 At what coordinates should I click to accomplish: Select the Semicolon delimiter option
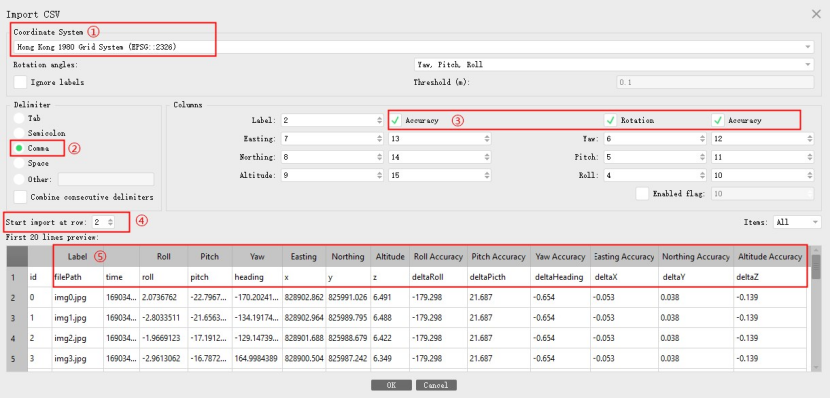(20, 133)
